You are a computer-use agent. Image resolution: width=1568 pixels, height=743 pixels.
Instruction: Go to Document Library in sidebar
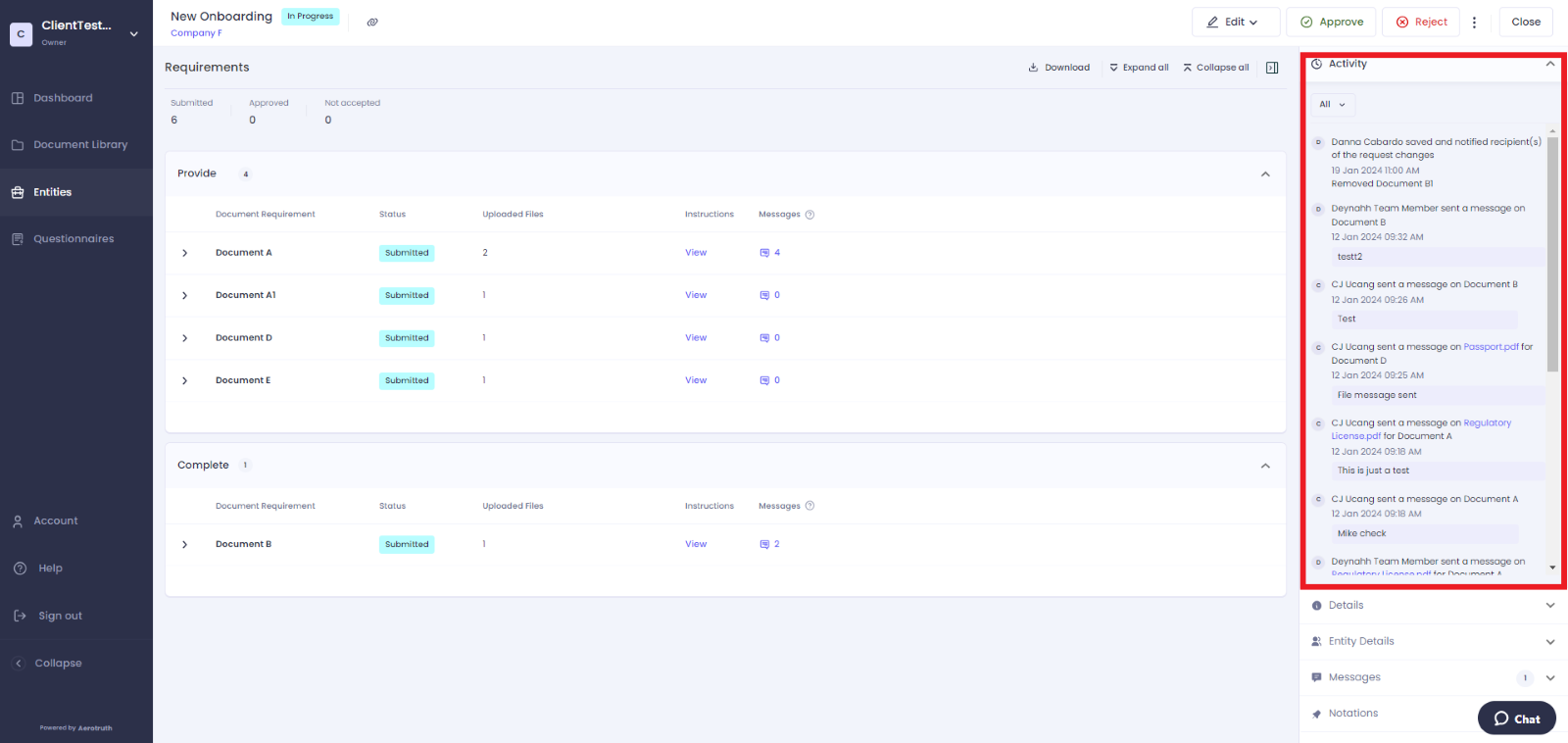click(x=80, y=145)
